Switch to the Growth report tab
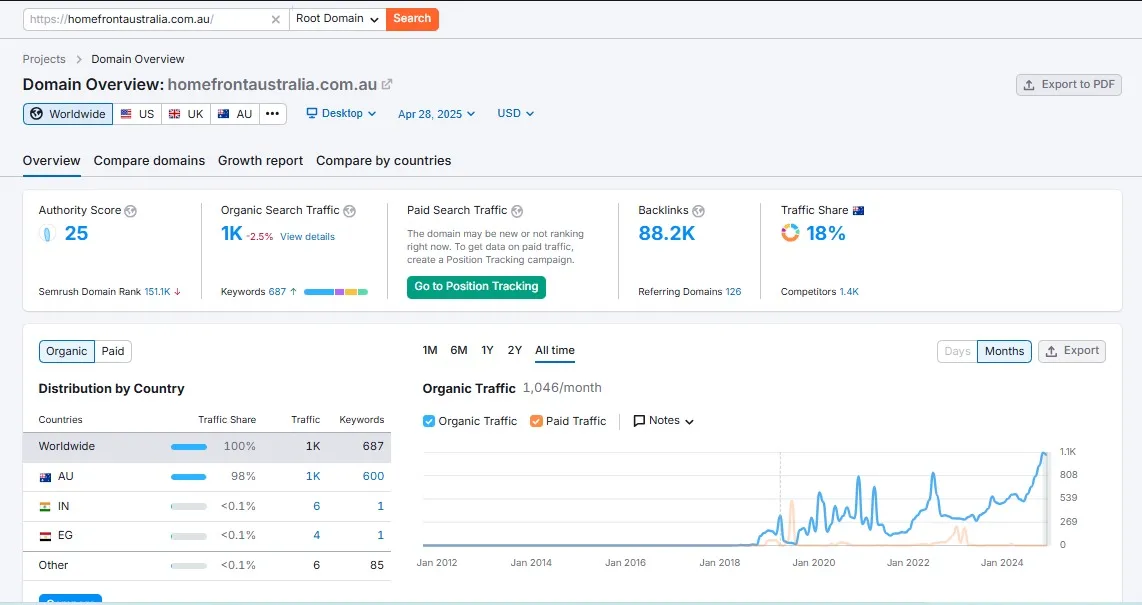This screenshot has width=1142, height=605. 260,161
